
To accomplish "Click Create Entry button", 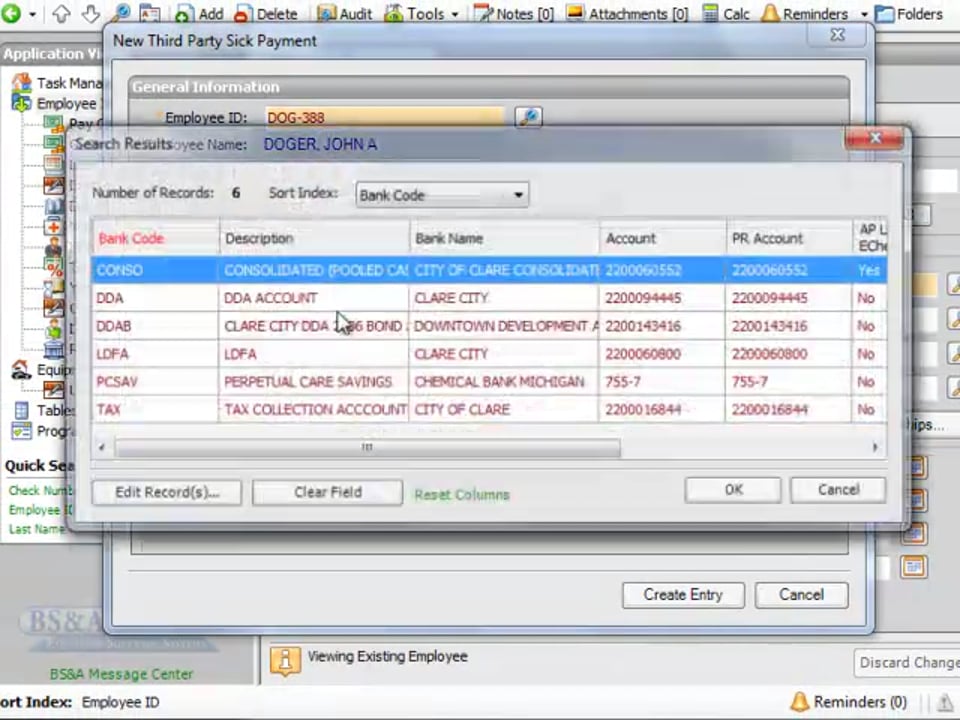I will tap(682, 594).
